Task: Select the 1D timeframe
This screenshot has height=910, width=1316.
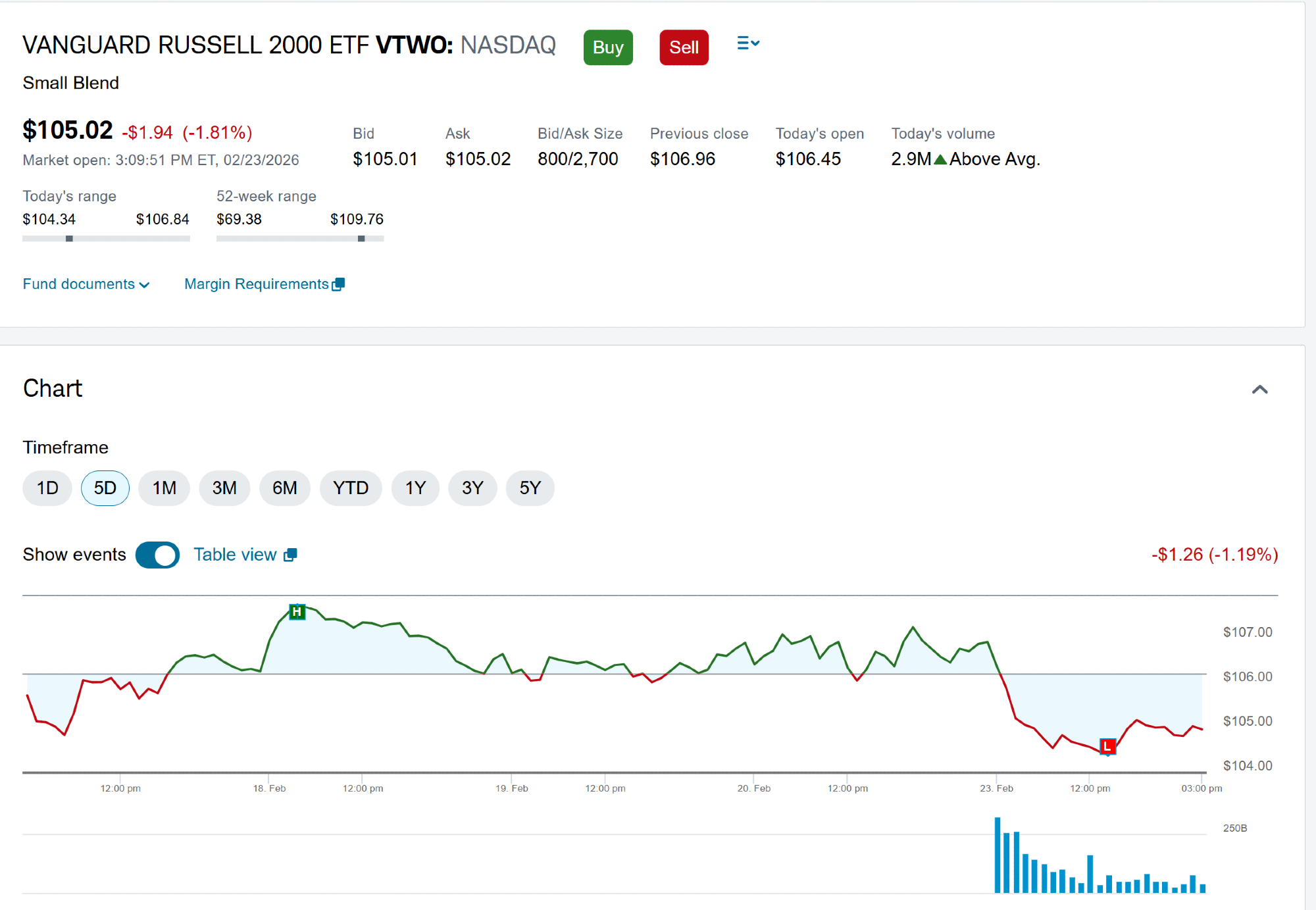Action: click(47, 488)
